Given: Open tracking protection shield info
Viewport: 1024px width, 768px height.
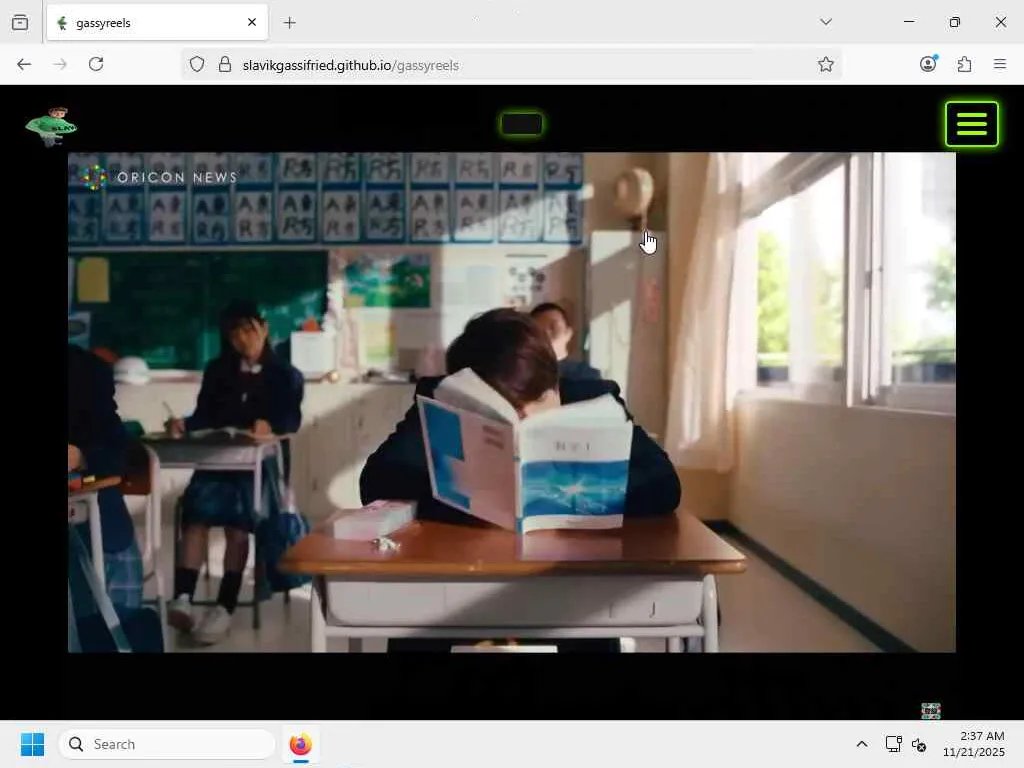Looking at the screenshot, I should point(197,64).
